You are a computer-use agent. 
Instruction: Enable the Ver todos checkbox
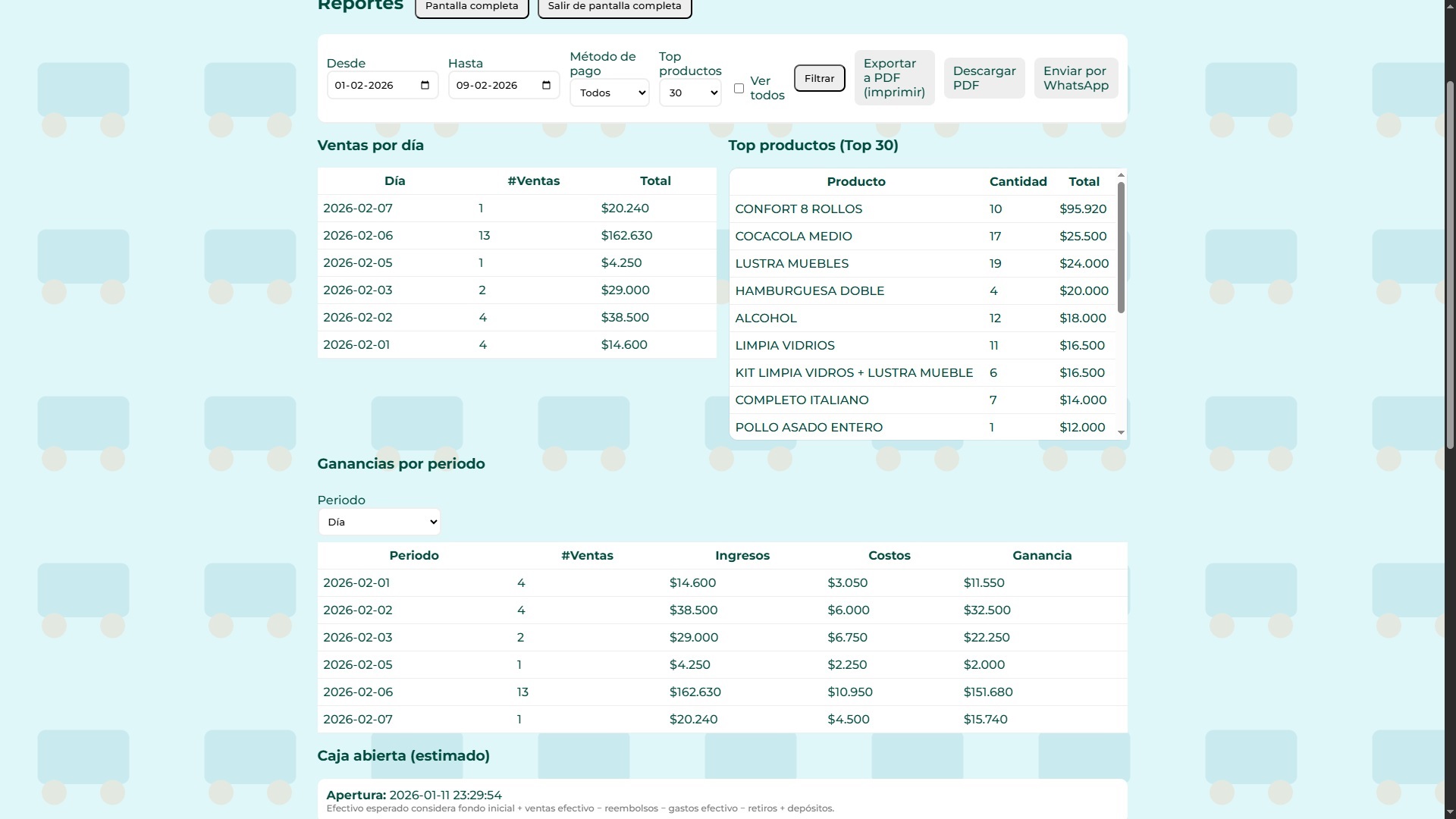tap(739, 89)
